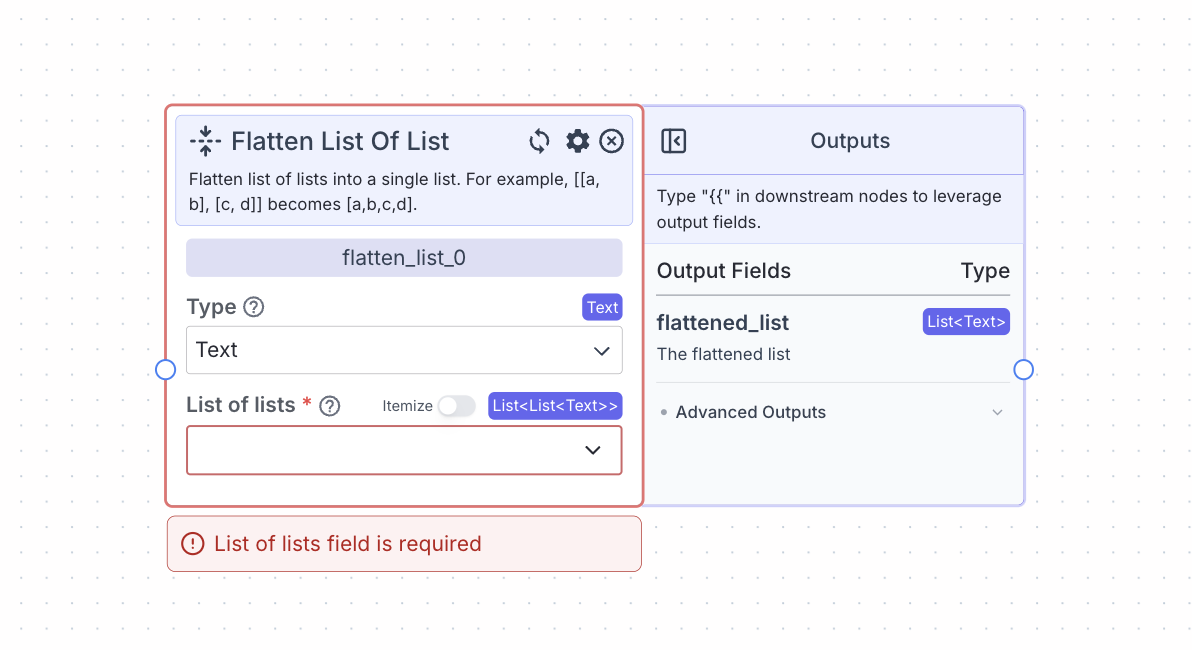Click the help icon beside List of lists
This screenshot has width=1192, height=650.
coord(330,406)
